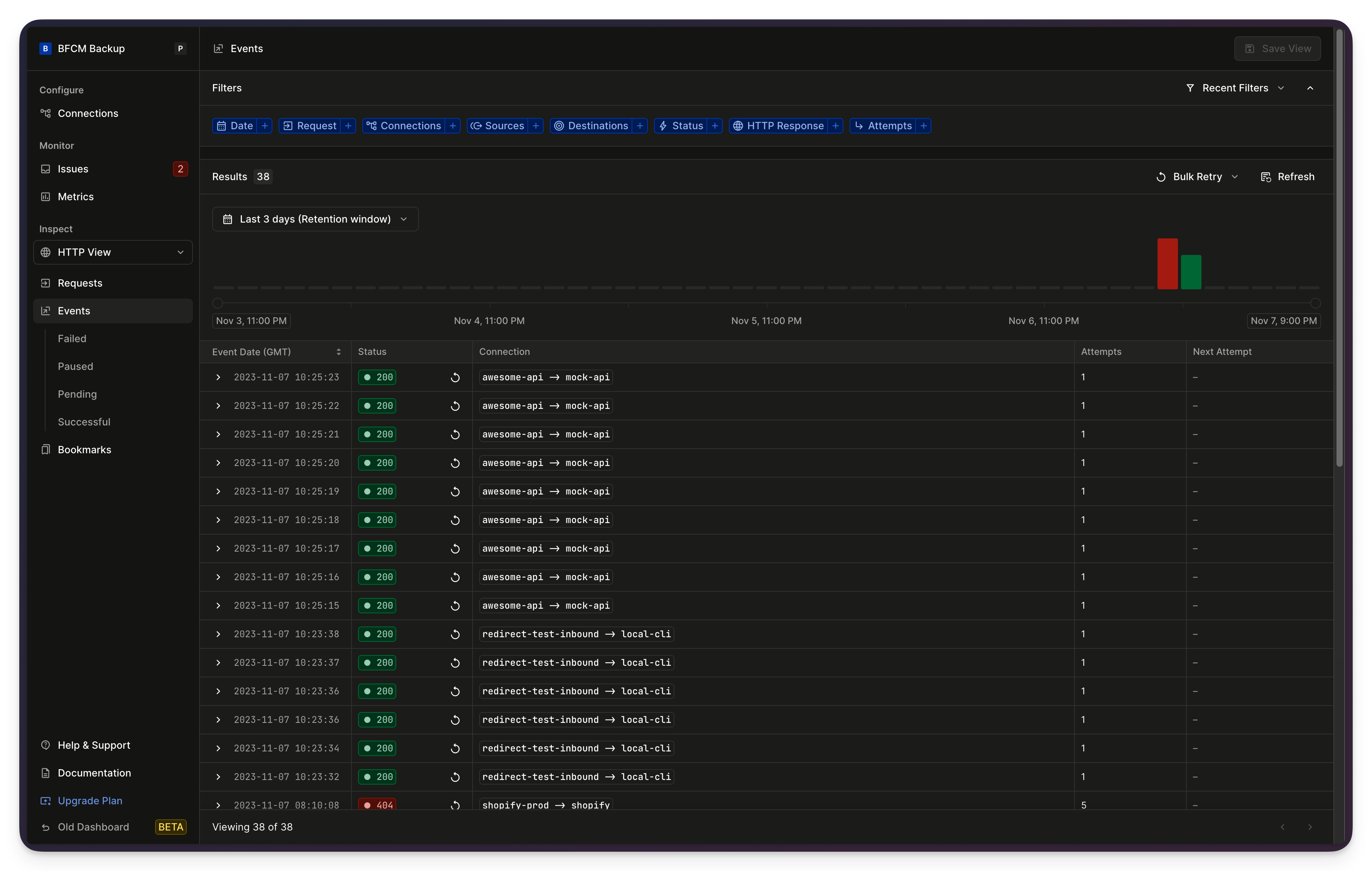Switch to the Failed events view
1372x871 pixels.
click(72, 338)
